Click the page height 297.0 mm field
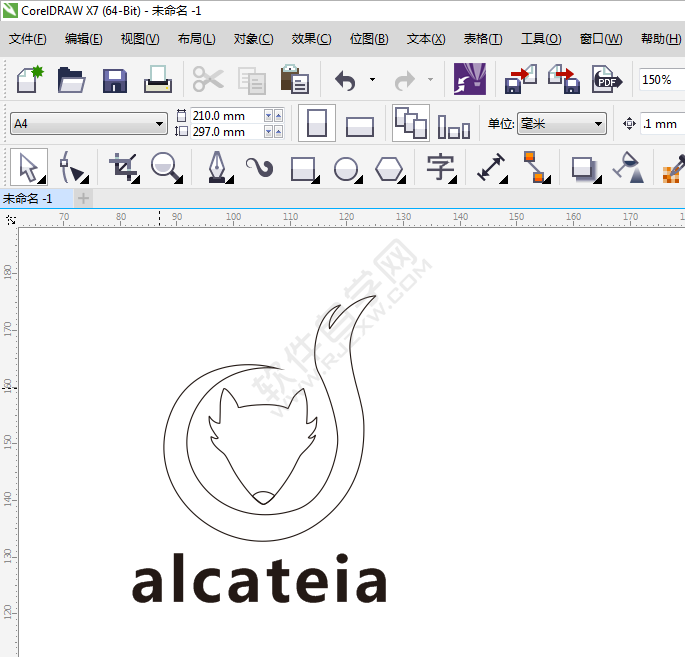The height and width of the screenshot is (657, 685). pyautogui.click(x=227, y=131)
